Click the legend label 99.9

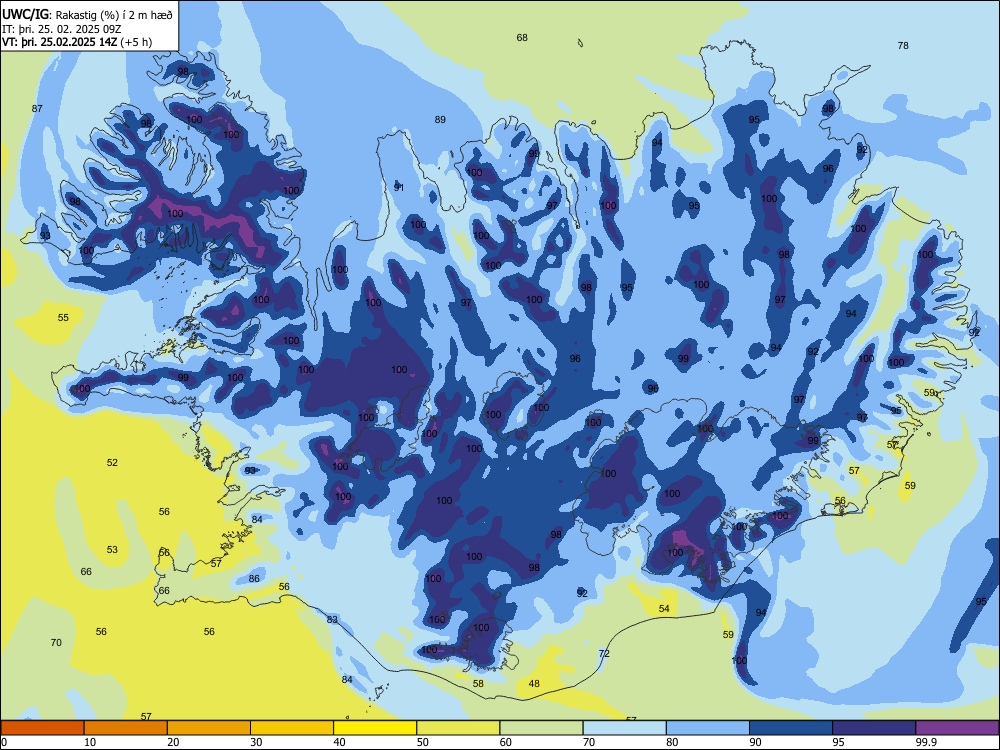click(926, 742)
